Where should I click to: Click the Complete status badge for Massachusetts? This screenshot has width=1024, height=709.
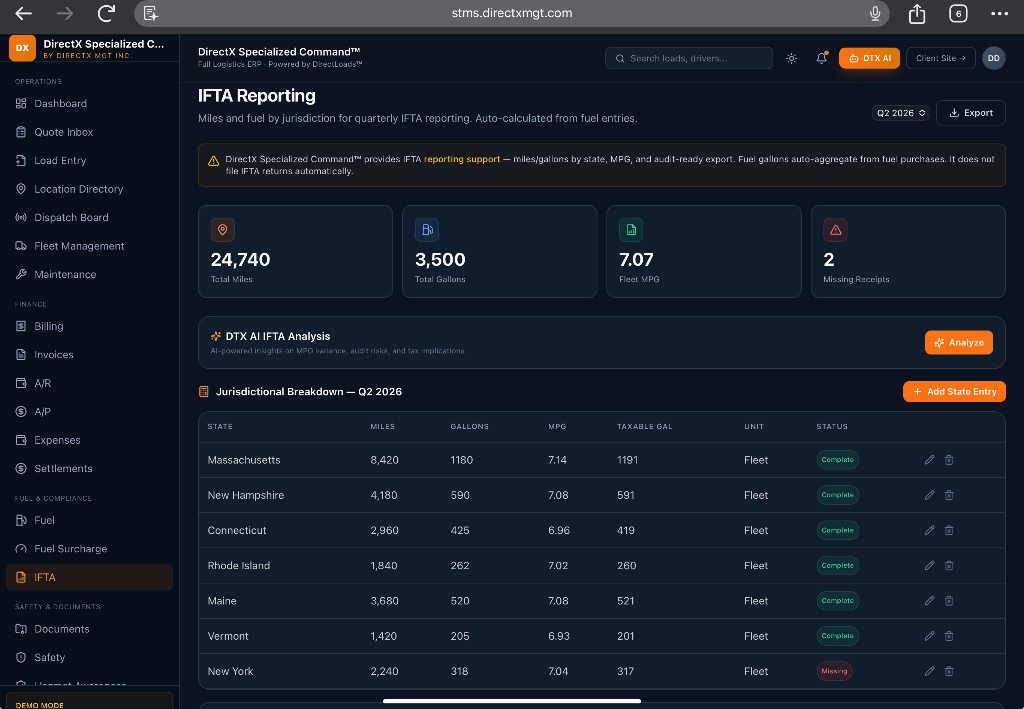click(x=837, y=460)
